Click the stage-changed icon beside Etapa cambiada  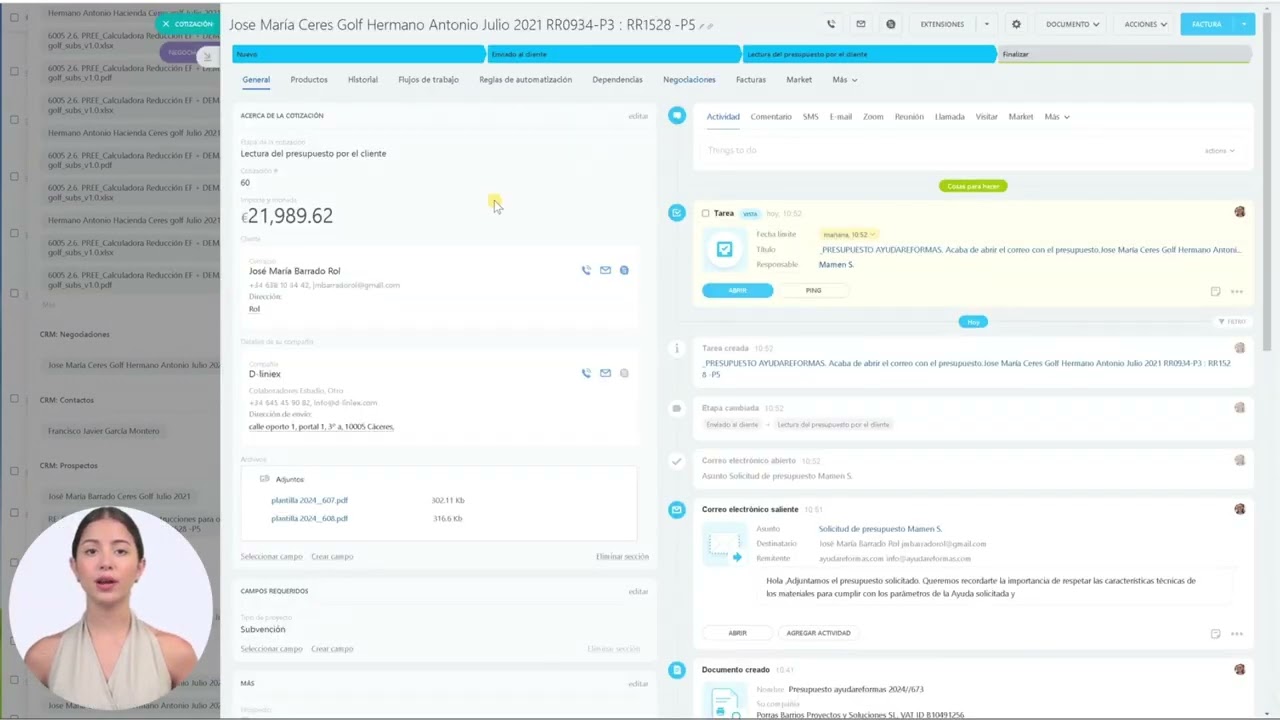(x=677, y=408)
